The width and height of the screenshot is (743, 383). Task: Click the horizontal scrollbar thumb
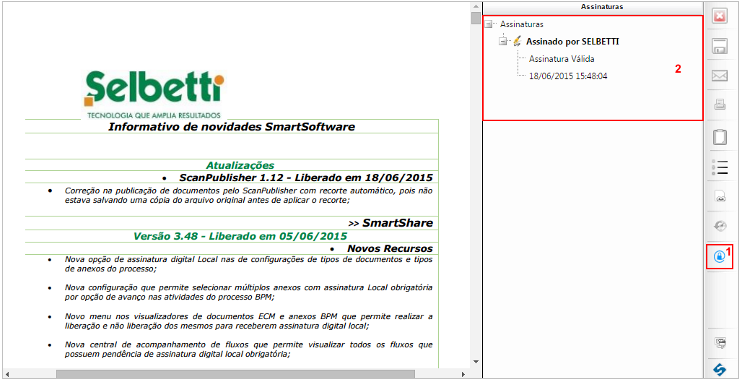pos(236,374)
